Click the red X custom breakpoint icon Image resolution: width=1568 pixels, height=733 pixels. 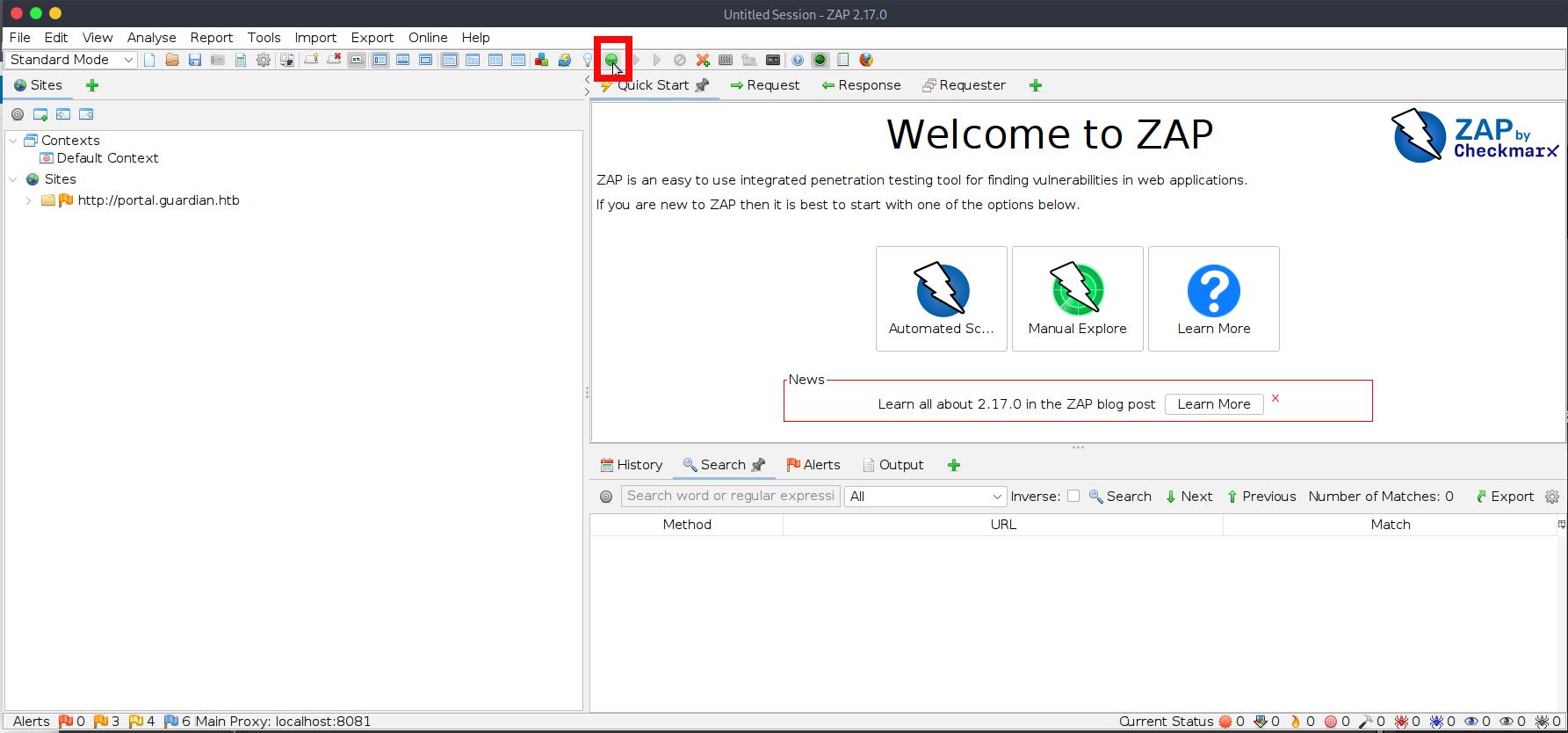click(x=703, y=60)
